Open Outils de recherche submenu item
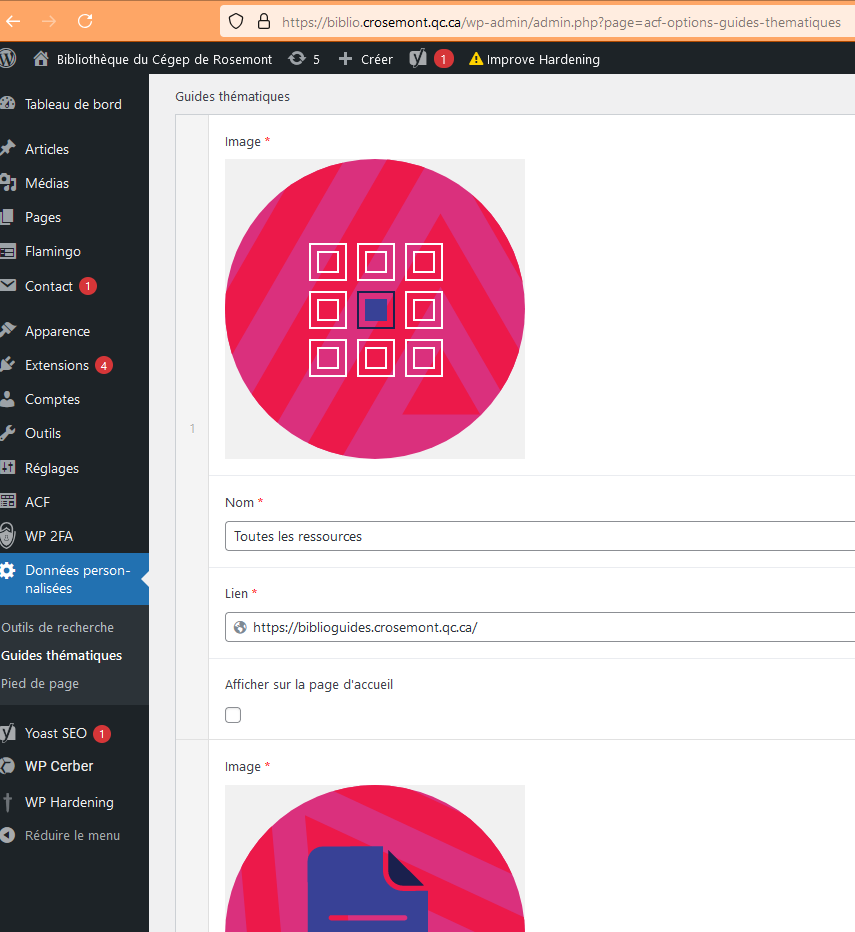Screen dimensions: 855x932 pos(58,627)
